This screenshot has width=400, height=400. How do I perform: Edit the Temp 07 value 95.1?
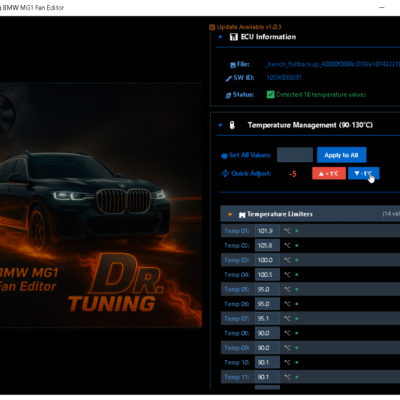pyautogui.click(x=267, y=319)
